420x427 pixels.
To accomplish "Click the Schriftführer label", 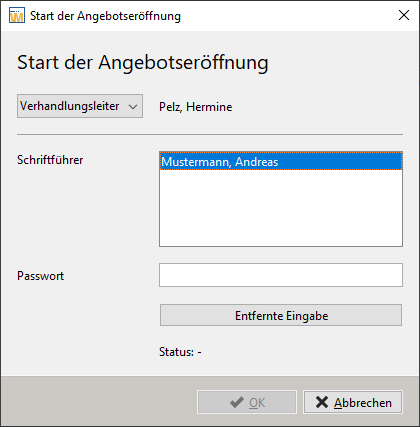I will pyautogui.click(x=50, y=160).
